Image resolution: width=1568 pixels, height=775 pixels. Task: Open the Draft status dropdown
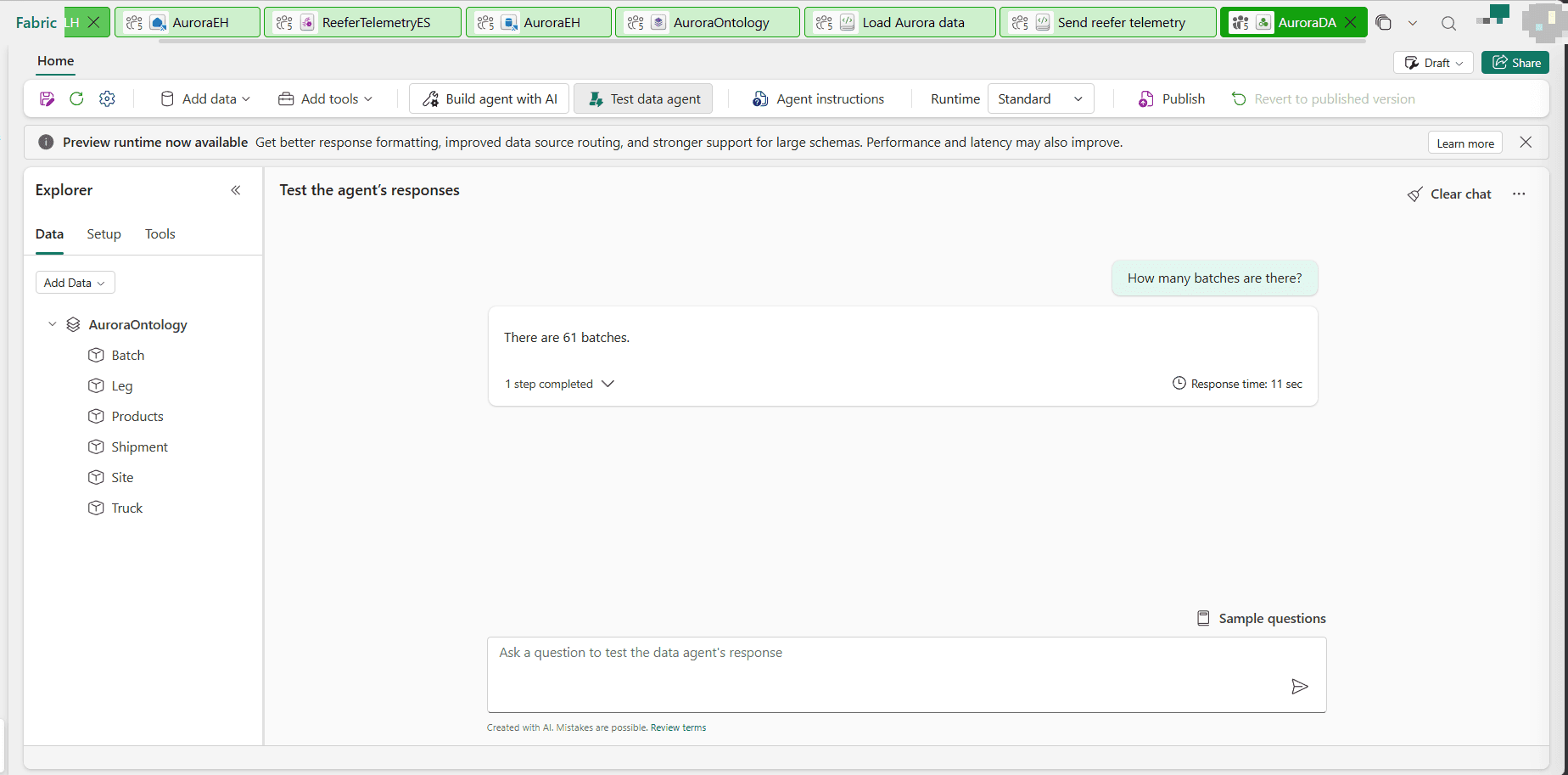tap(1433, 63)
